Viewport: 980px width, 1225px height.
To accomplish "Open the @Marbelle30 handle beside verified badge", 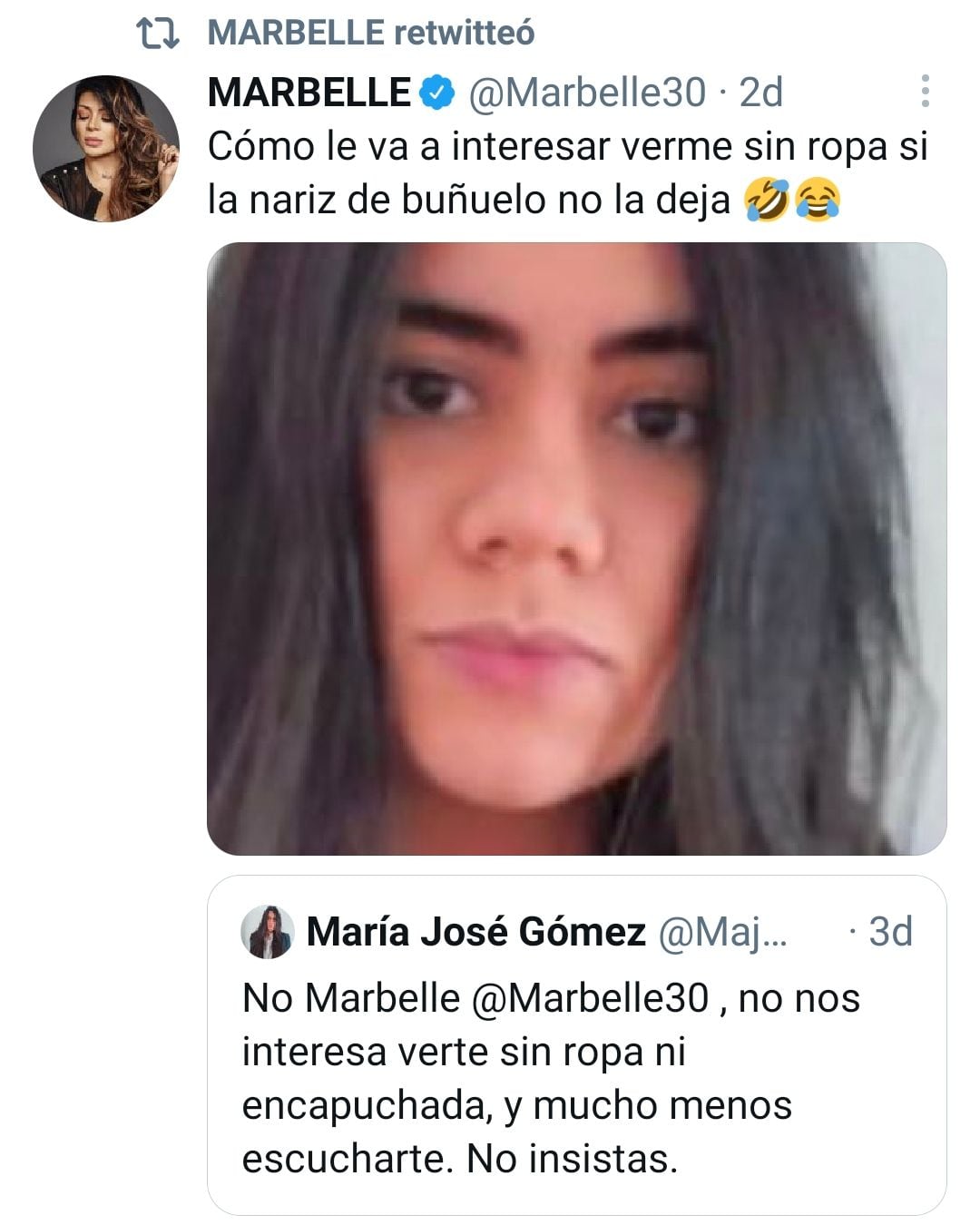I will tap(586, 92).
